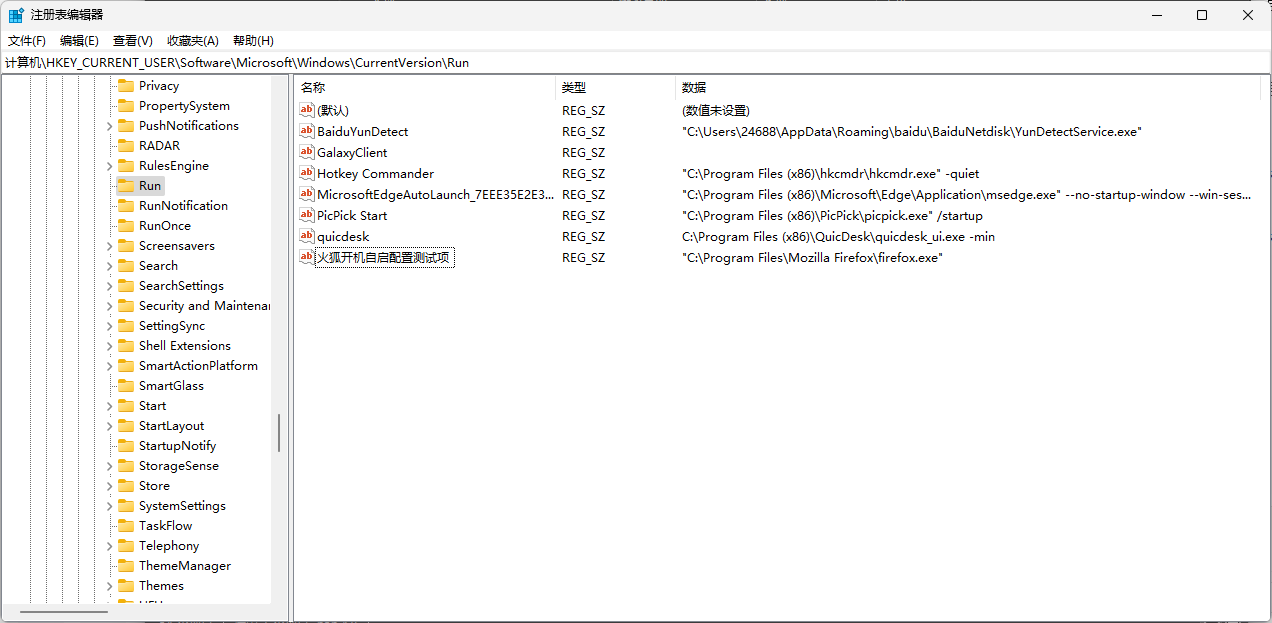The height and width of the screenshot is (623, 1272).
Task: Expand the Screensavers tree node
Action: coord(109,246)
